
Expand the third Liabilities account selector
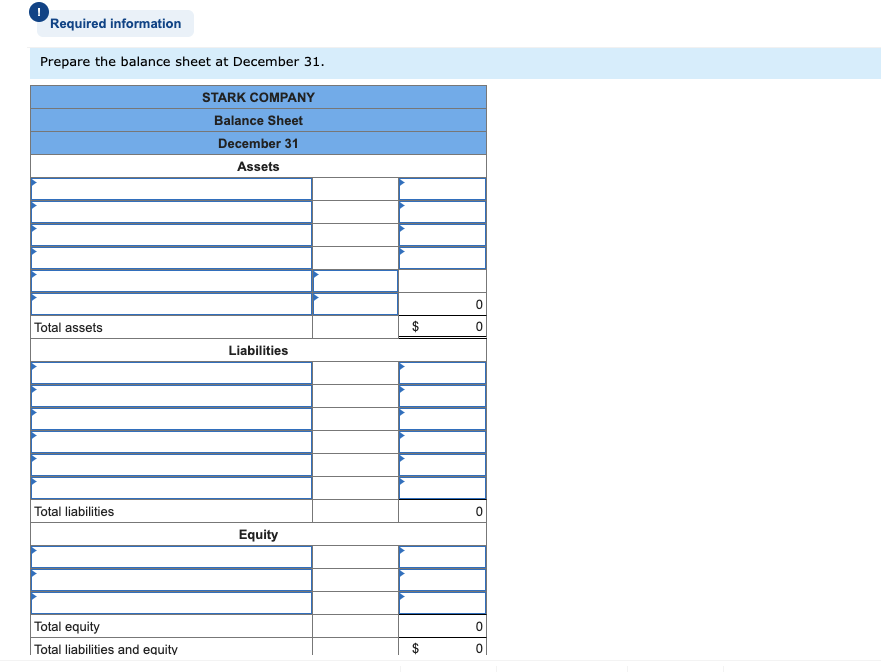point(170,418)
